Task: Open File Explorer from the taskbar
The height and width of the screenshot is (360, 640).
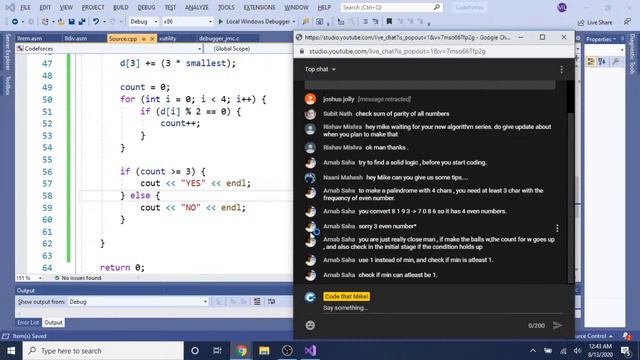Action: click(264, 351)
